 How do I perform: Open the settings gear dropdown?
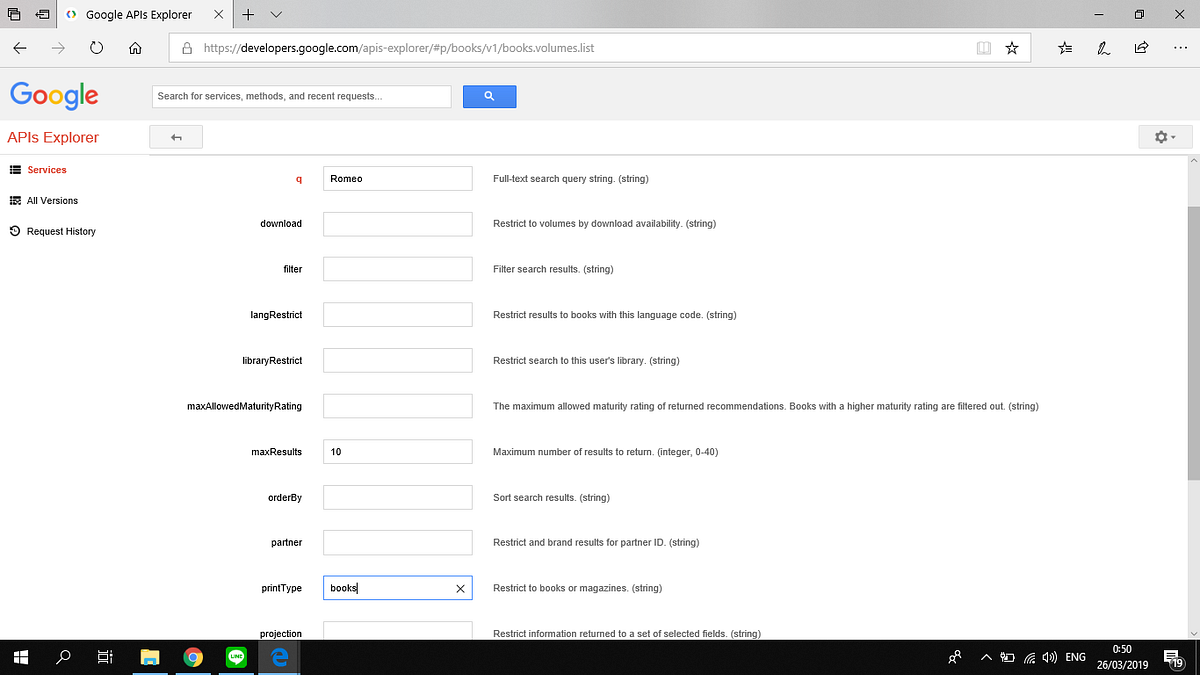pyautogui.click(x=1163, y=136)
